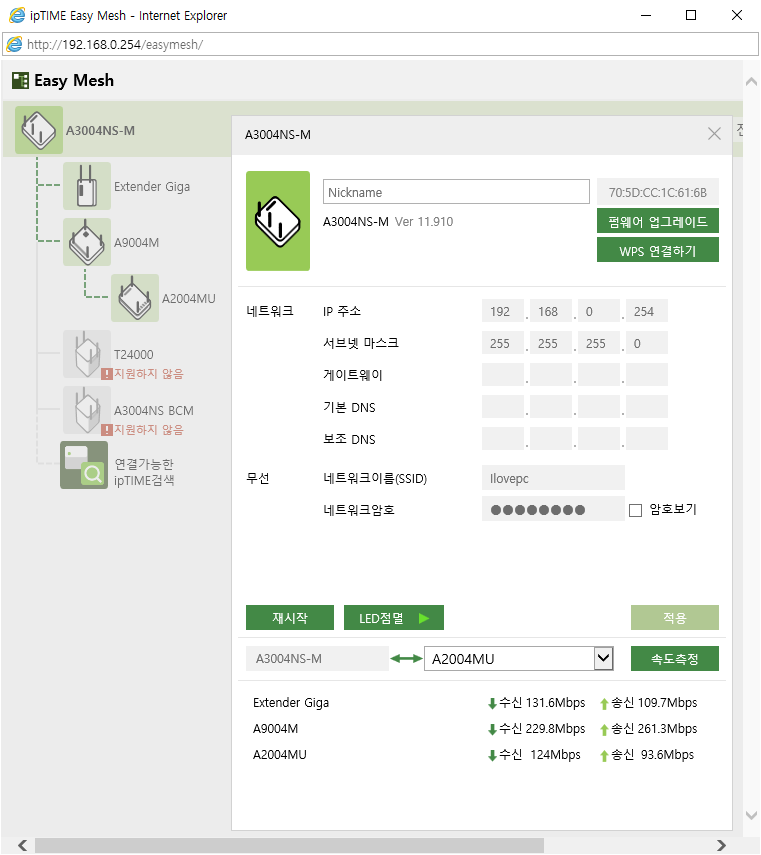Image resolution: width=761 pixels, height=855 pixels.
Task: Click the horizontal scrollbar left arrow
Action: 22,845
